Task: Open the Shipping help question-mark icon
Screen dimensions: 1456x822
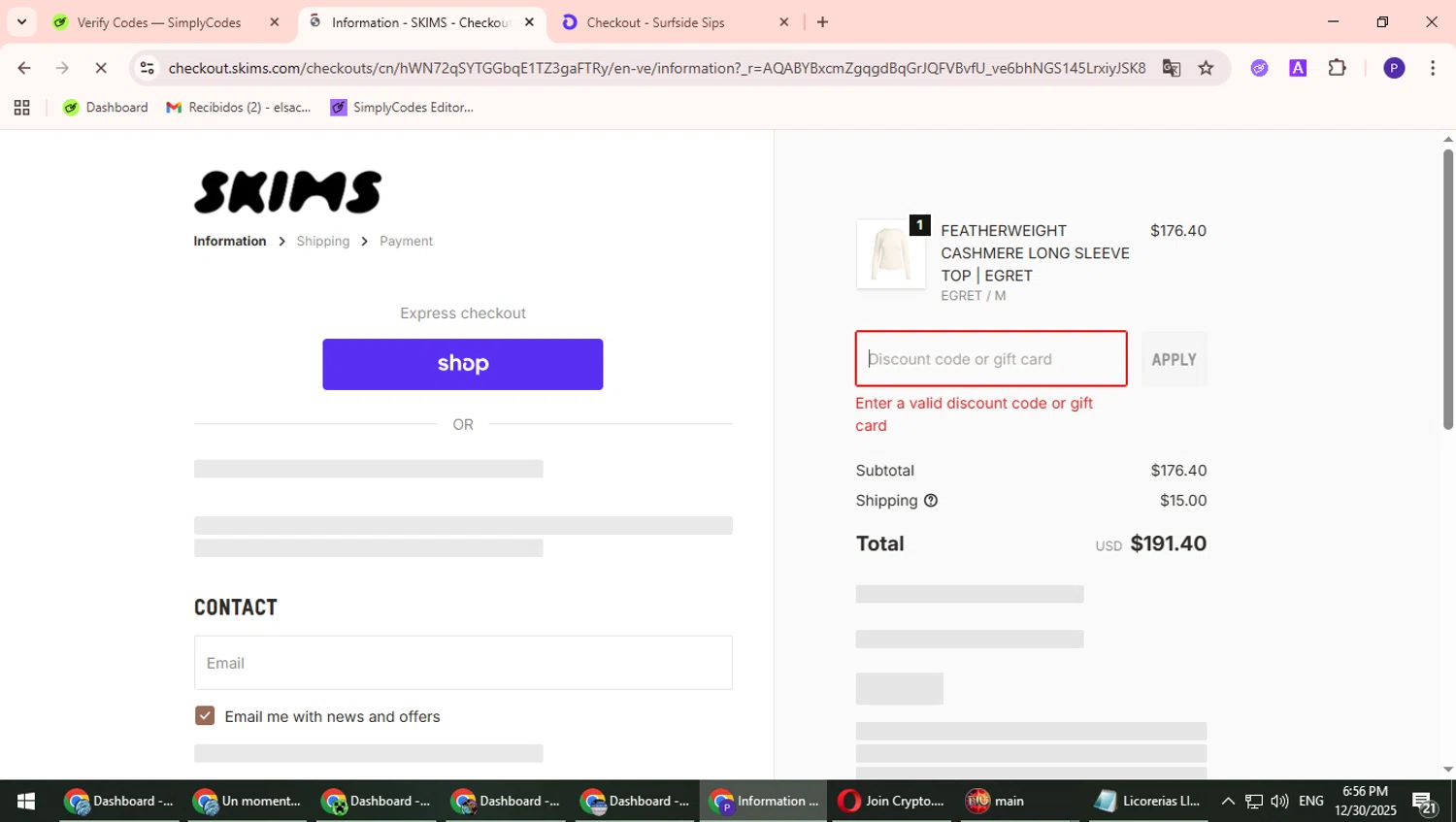Action: [931, 501]
